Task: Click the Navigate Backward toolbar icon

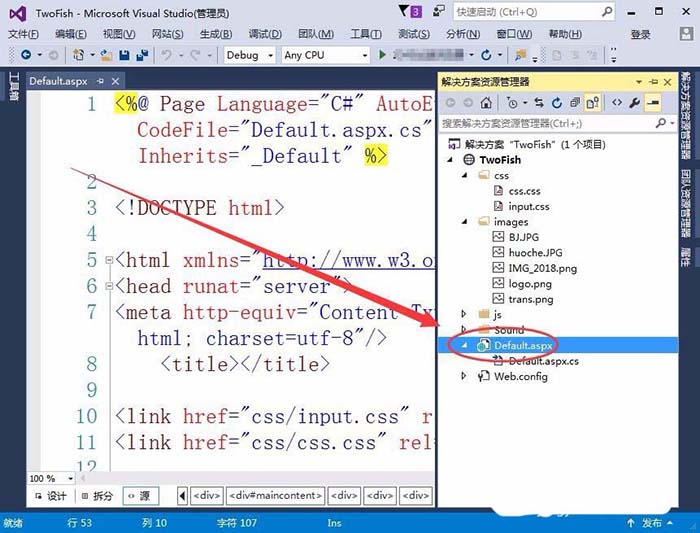Action: point(26,55)
